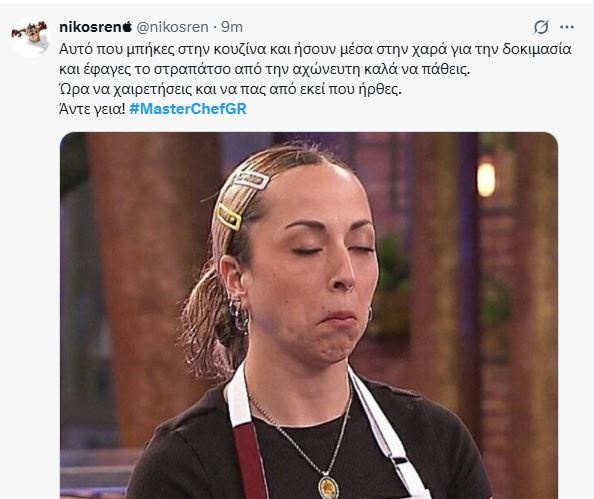Click the yellow hair clip in the photo
Screen dimensions: 594x499
(229, 217)
